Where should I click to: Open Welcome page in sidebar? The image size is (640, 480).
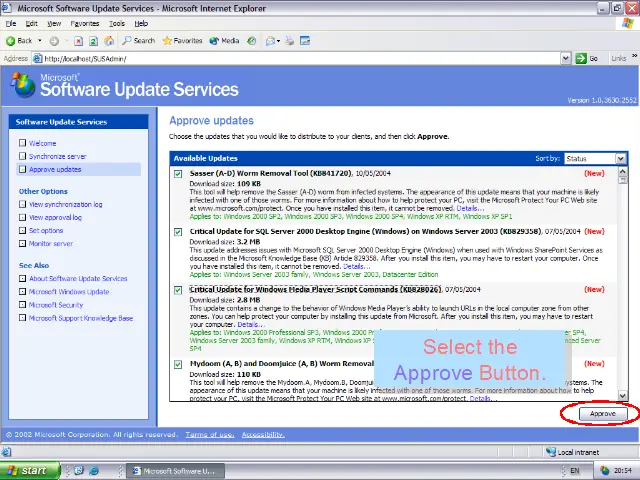tap(42, 143)
